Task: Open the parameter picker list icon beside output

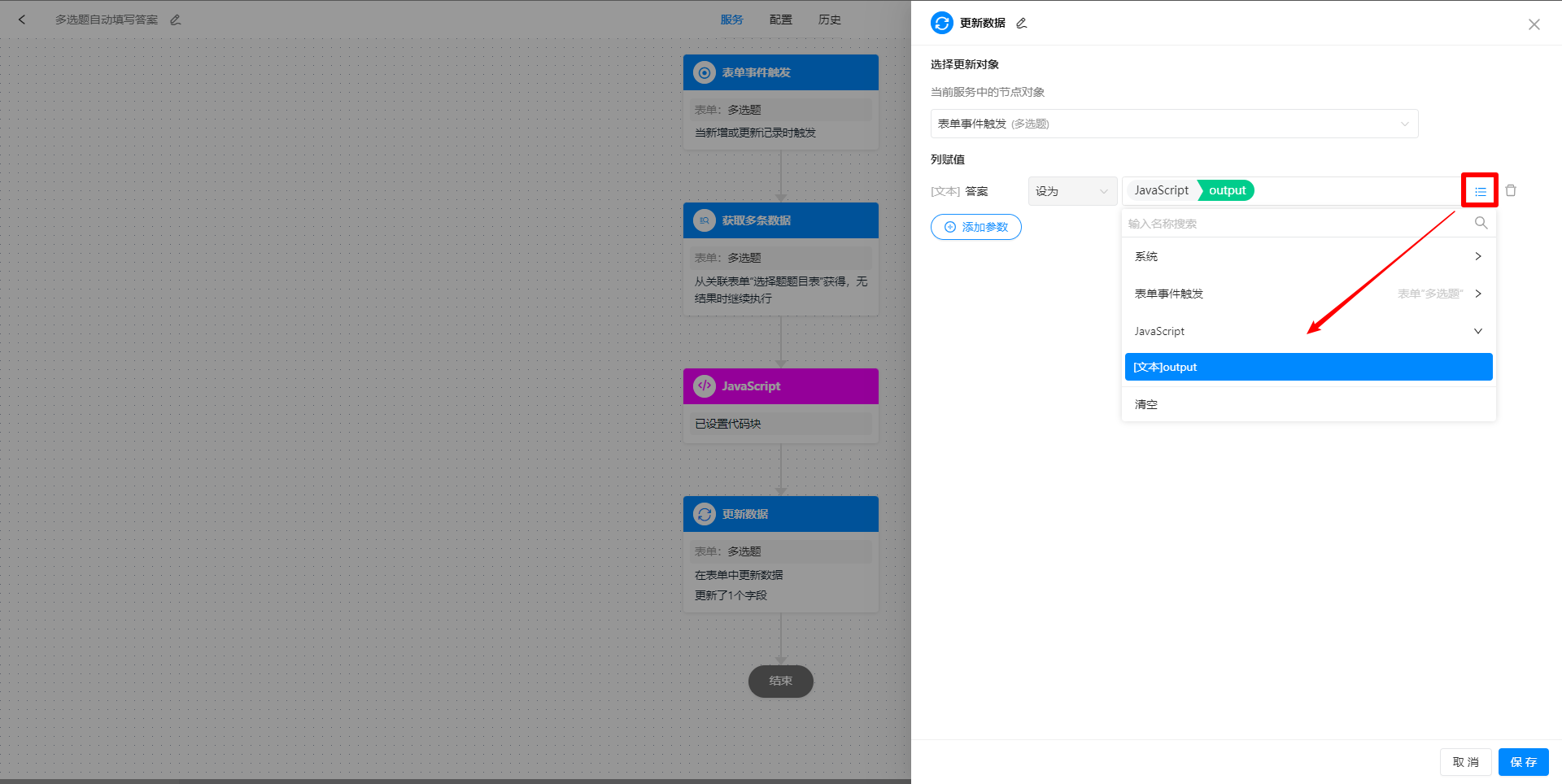Action: [1480, 190]
